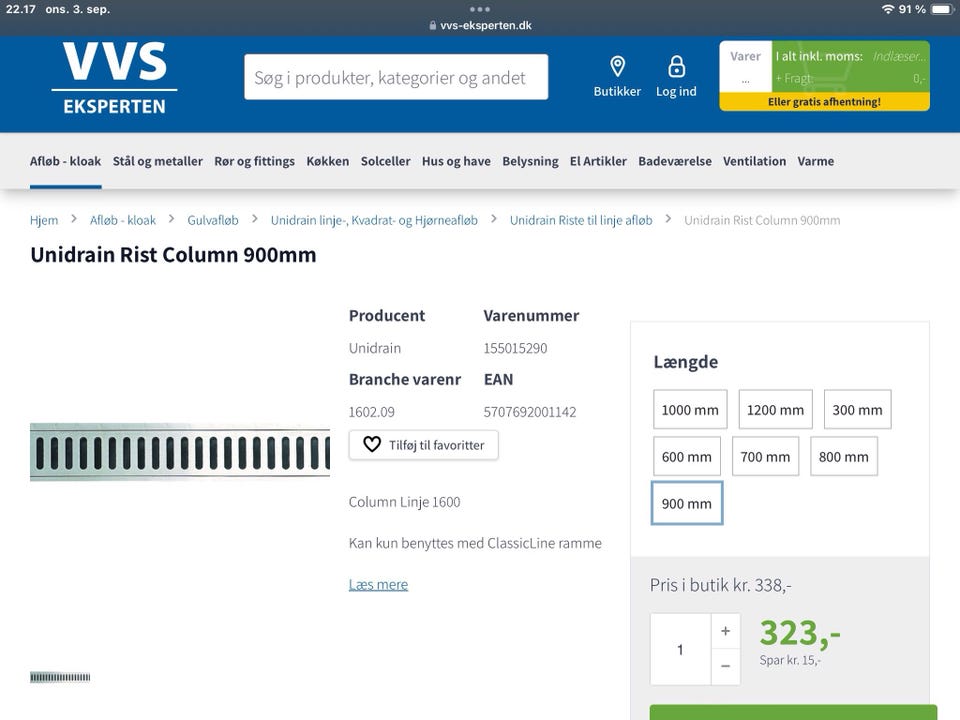Viewport: 960px width, 720px height.
Task: Click Unidrain Rist Column 900mm heading
Action: tap(173, 255)
